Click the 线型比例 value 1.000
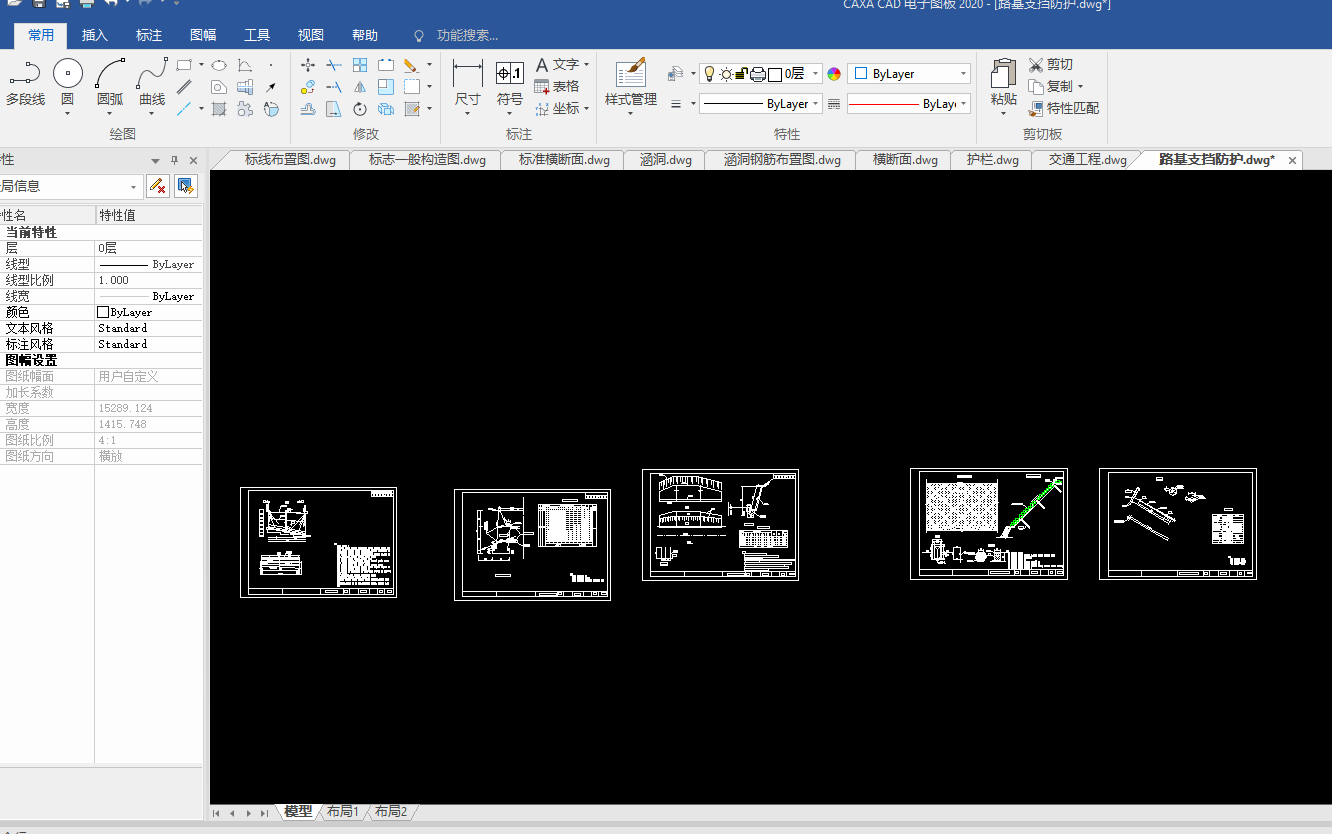This screenshot has height=834, width=1332. pos(149,280)
